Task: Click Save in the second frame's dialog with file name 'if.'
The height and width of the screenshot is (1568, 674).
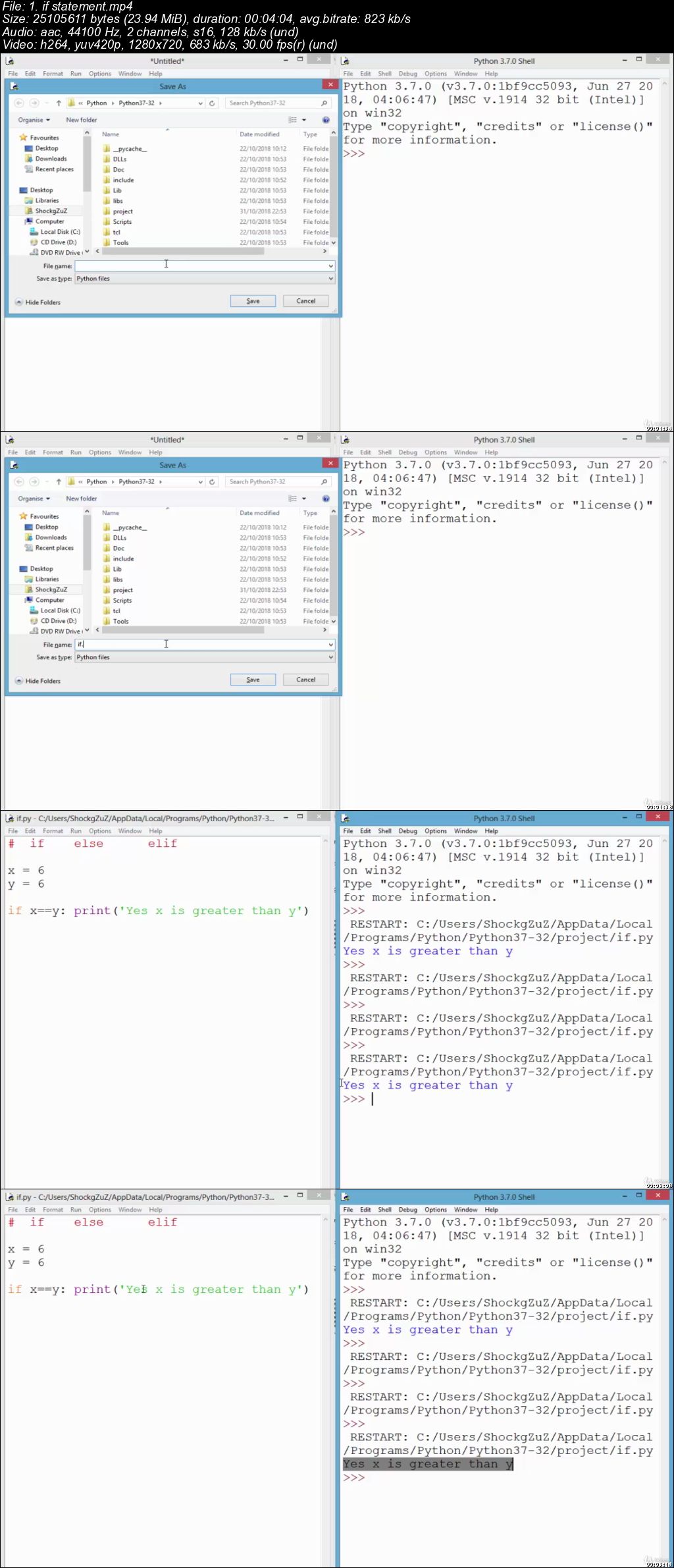Action: pos(253,680)
